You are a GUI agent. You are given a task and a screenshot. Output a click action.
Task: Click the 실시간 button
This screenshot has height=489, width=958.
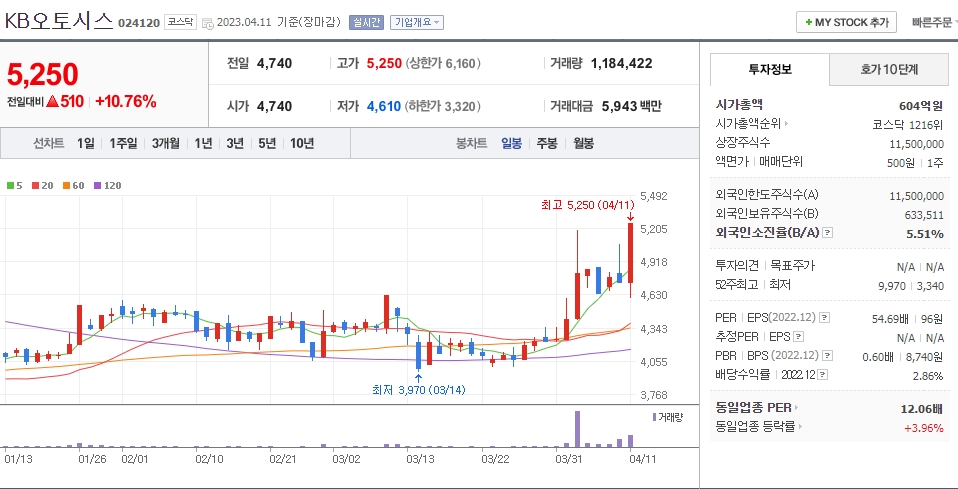click(x=367, y=23)
